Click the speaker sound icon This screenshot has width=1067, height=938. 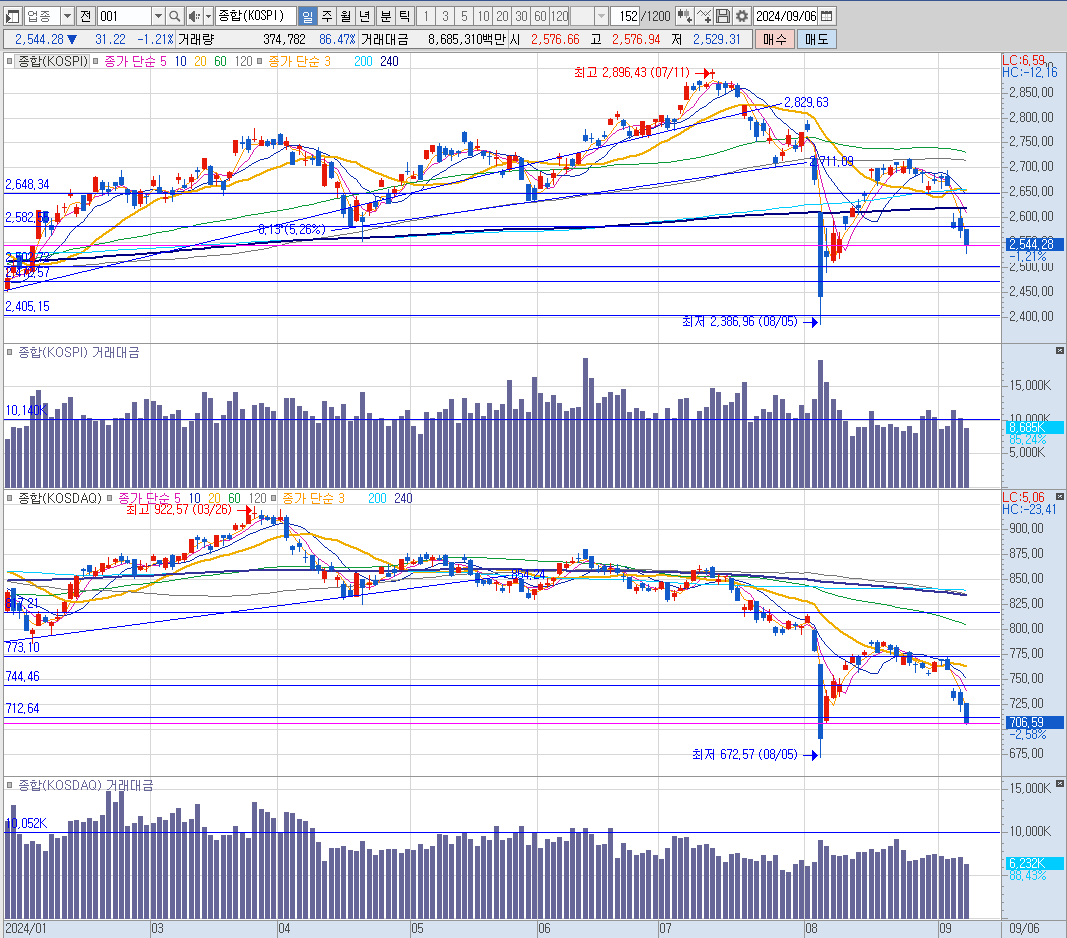click(194, 16)
